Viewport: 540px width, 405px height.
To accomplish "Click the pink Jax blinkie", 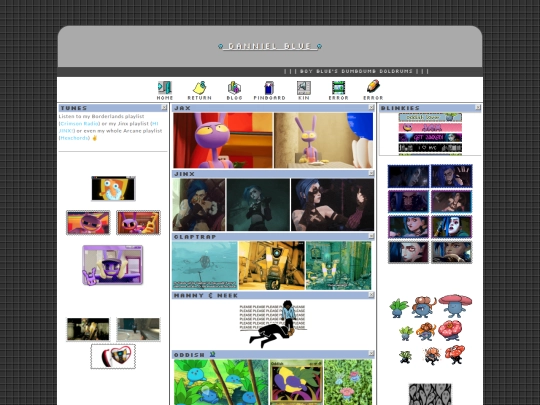I will (x=430, y=127).
